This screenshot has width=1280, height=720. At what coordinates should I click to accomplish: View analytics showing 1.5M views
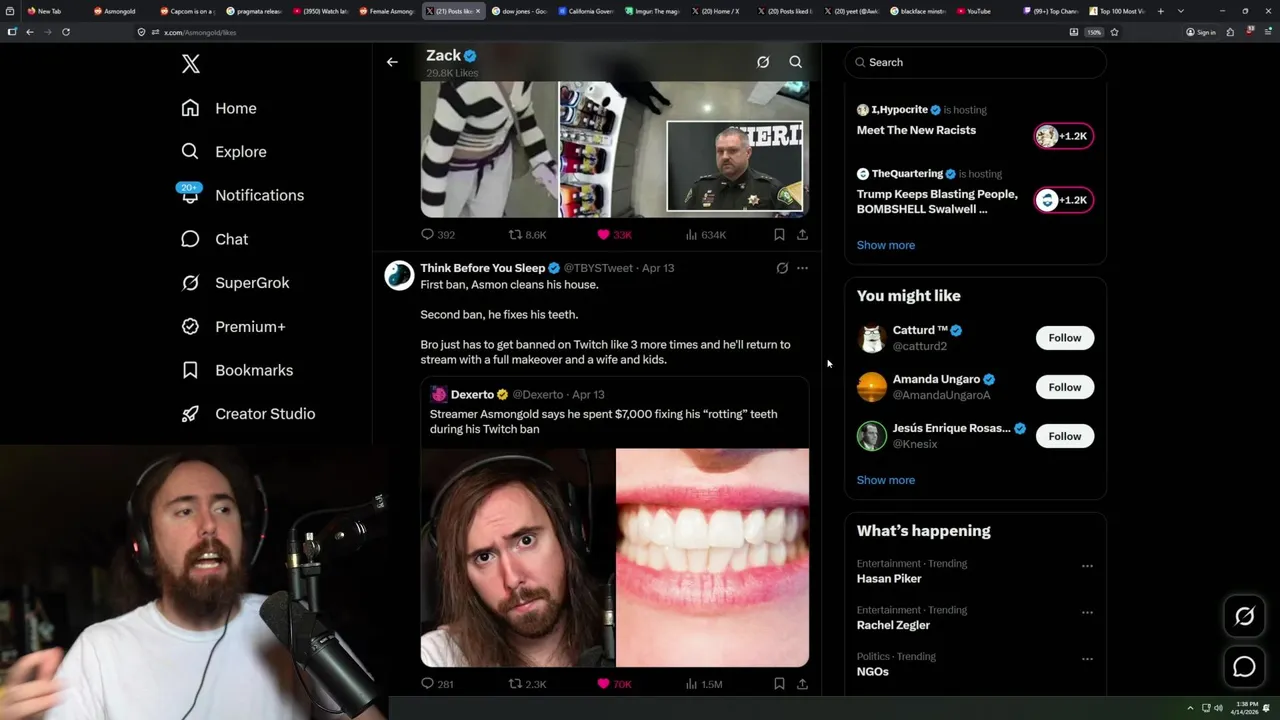704,684
